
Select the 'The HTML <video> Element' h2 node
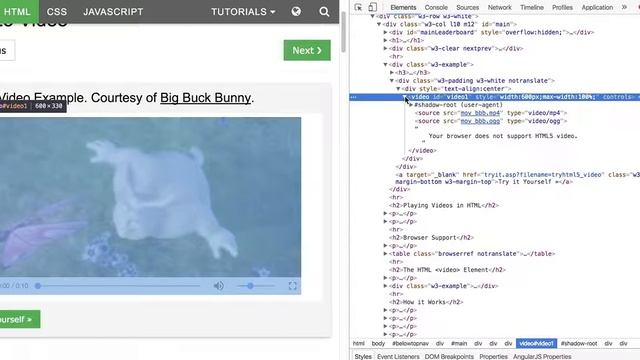[x=447, y=270]
